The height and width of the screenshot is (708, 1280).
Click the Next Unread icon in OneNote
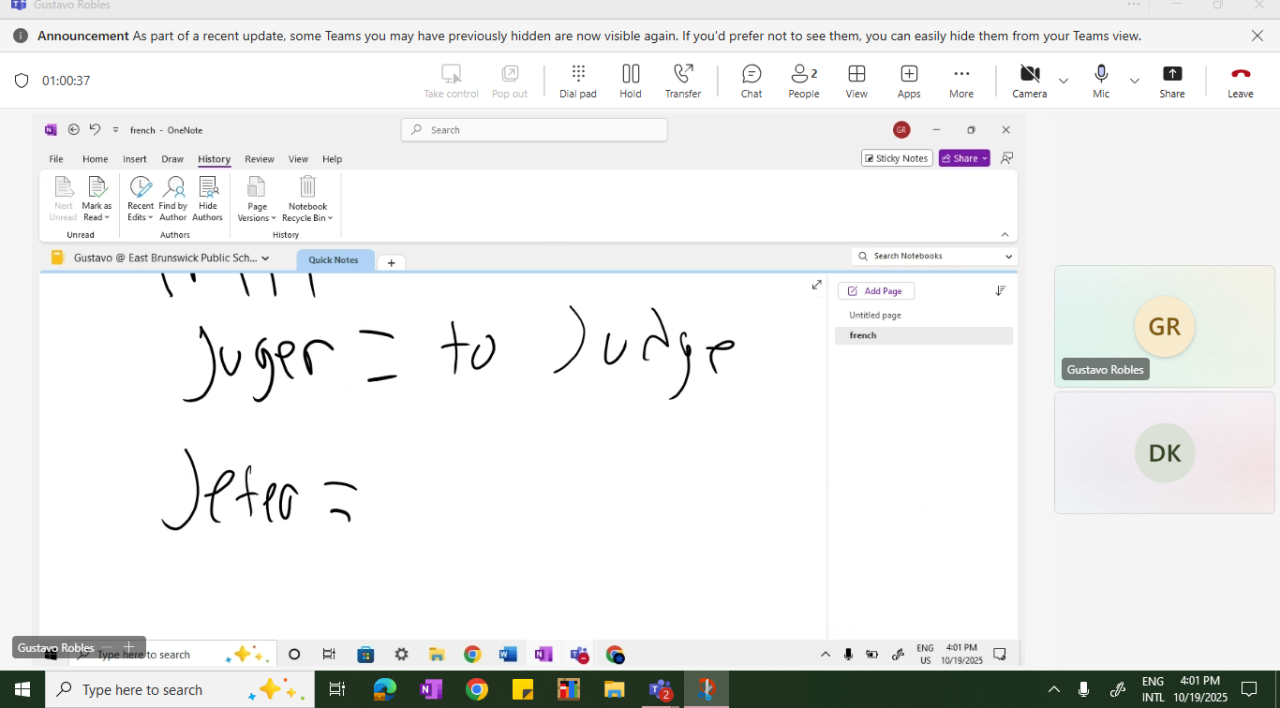[x=63, y=198]
